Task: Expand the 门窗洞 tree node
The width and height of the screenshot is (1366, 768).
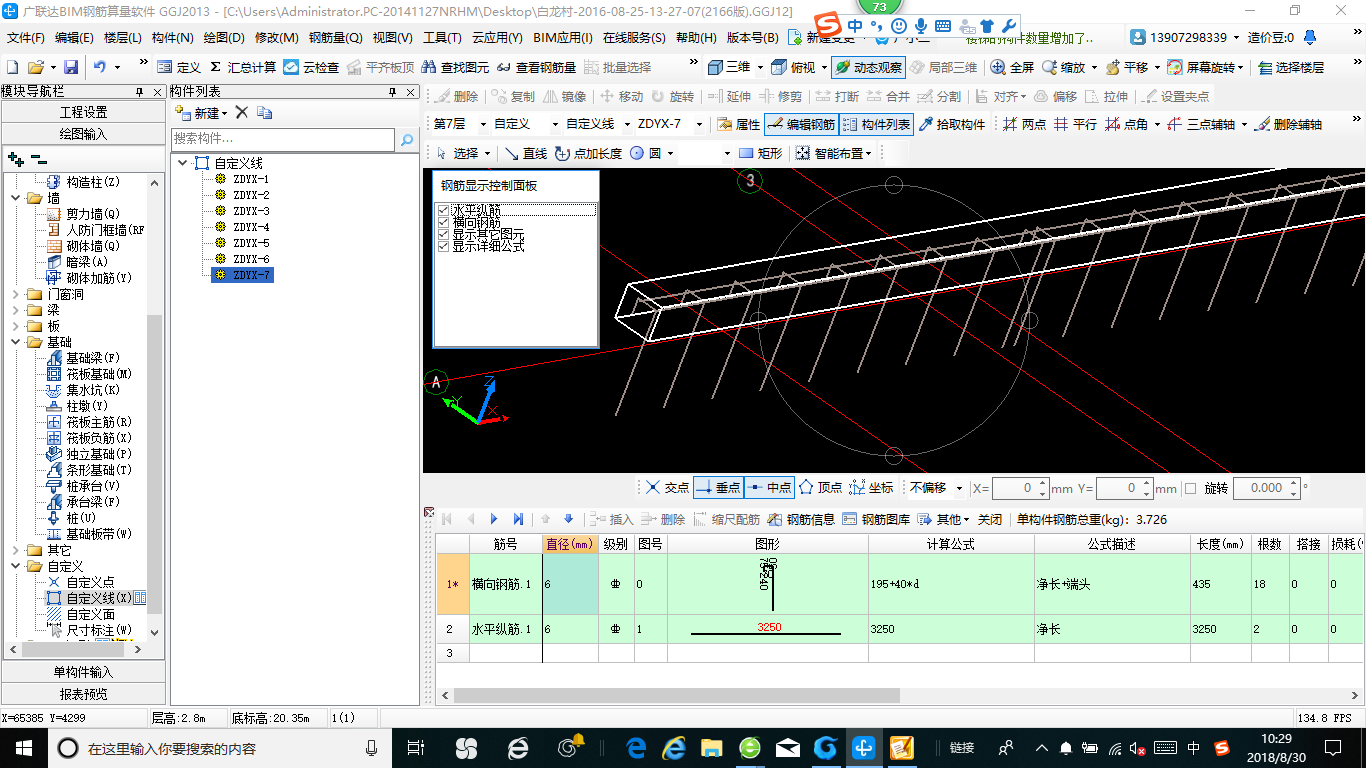Action: coord(17,294)
